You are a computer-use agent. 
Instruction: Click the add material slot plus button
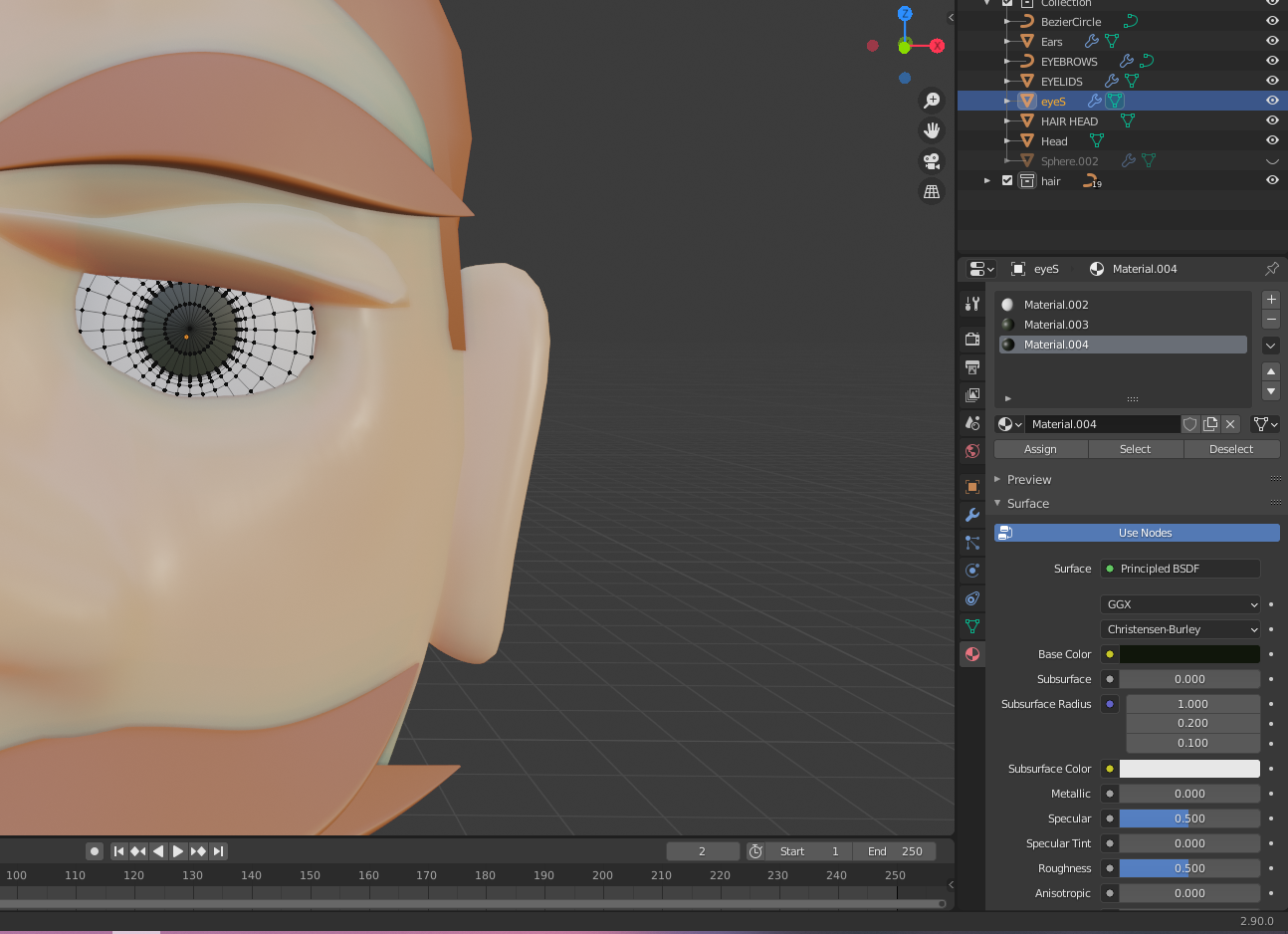point(1271,300)
